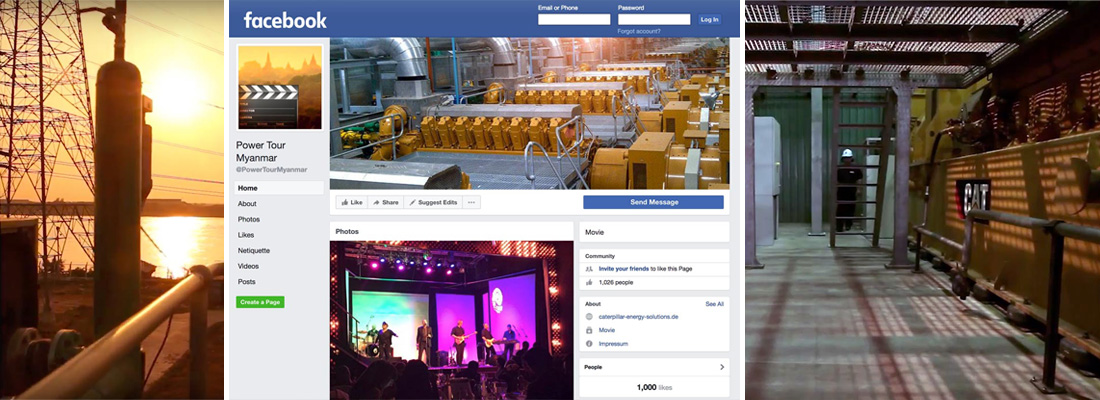Image resolution: width=1100 pixels, height=400 pixels.
Task: Open the About tab in sidebar
Action: [247, 204]
